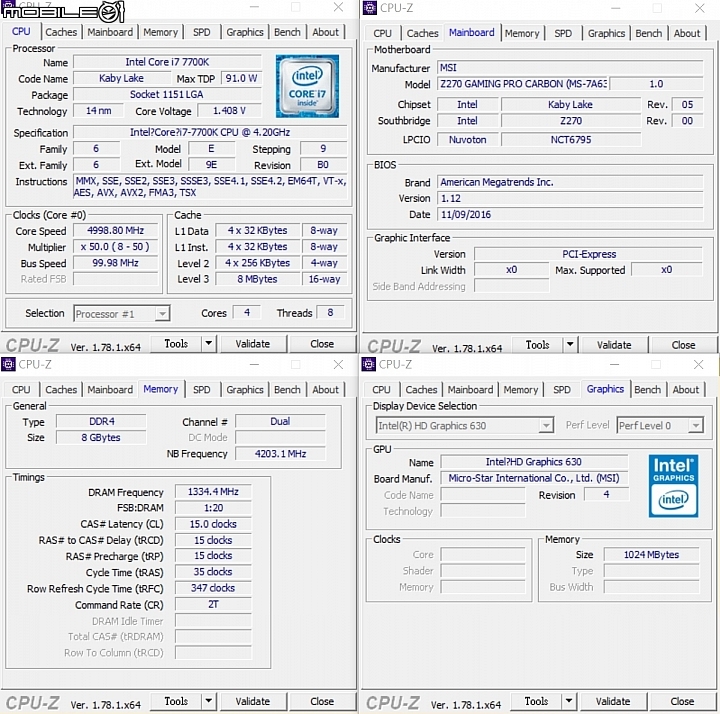720x714 pixels.
Task: Click Close button in Mainboard window
Action: click(x=683, y=344)
